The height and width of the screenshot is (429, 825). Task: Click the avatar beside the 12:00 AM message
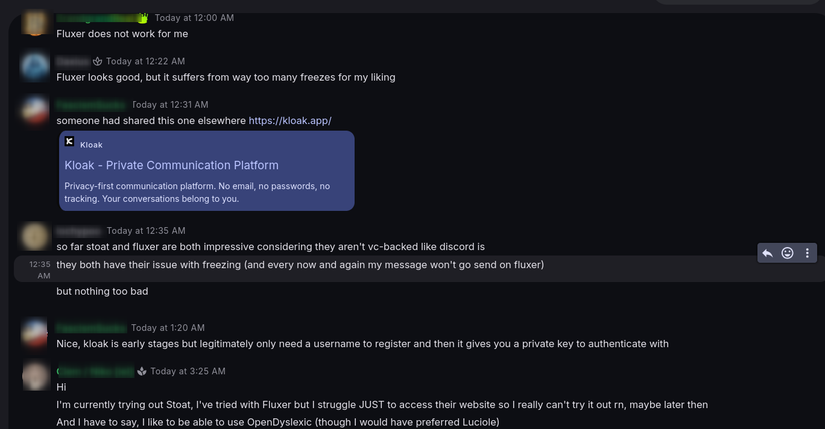tap(35, 23)
